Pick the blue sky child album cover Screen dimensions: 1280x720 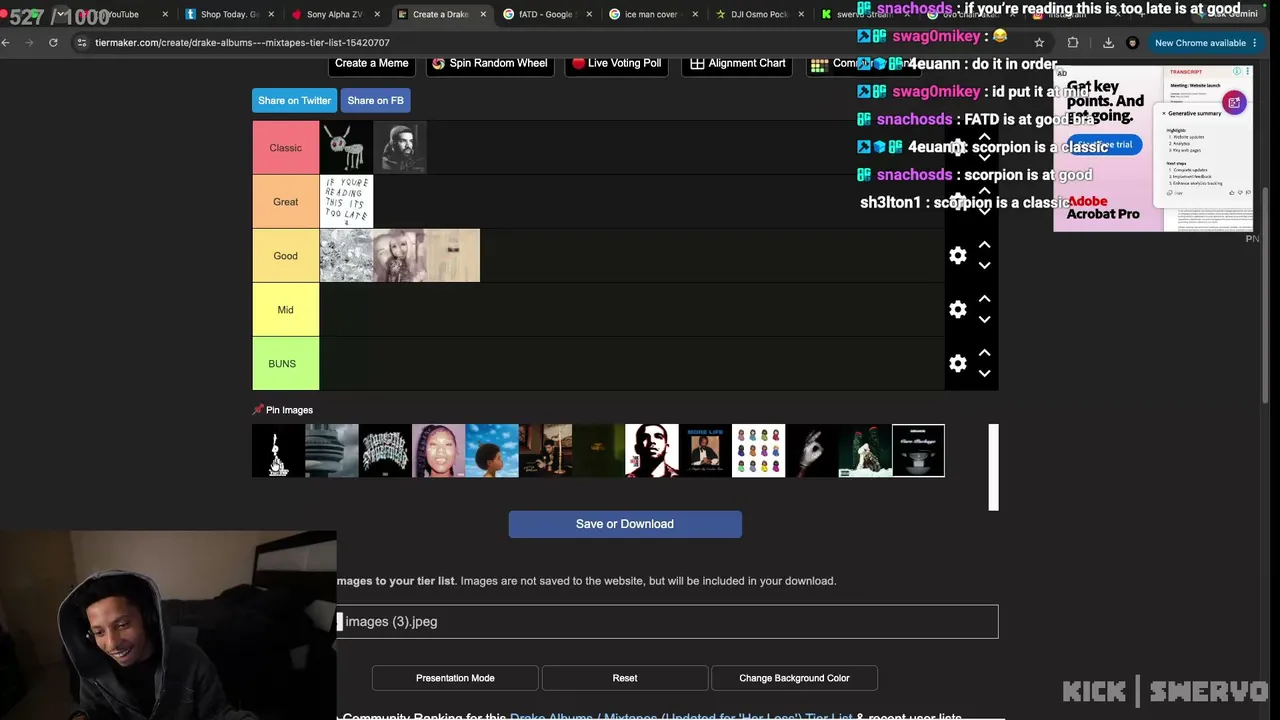(x=492, y=451)
